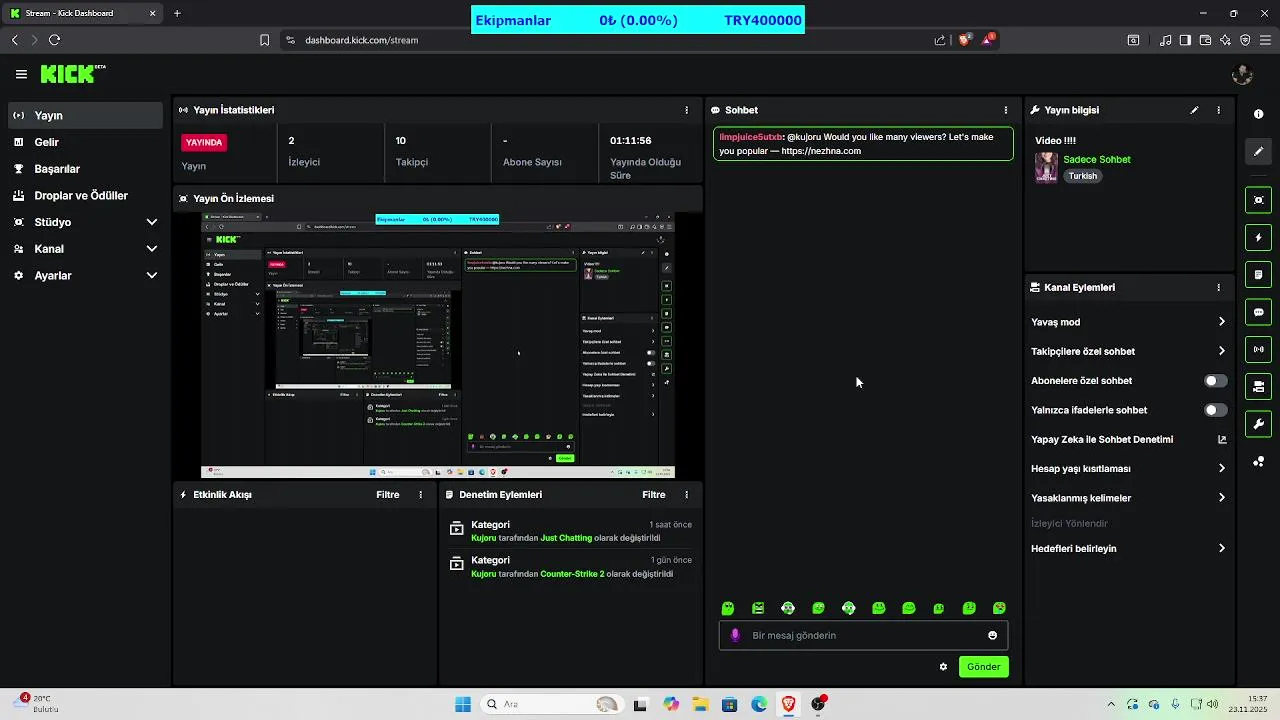The image size is (1280, 720).
Task: Toggle stream preview widget in right toolbar
Action: tap(1258, 200)
